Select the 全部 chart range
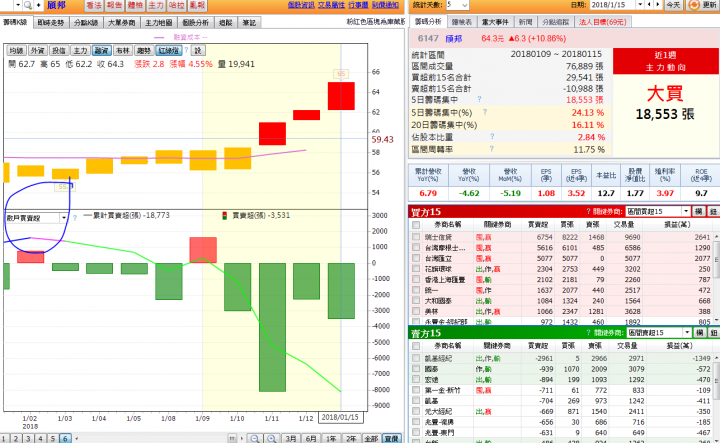The width and height of the screenshot is (720, 443). pos(371,438)
